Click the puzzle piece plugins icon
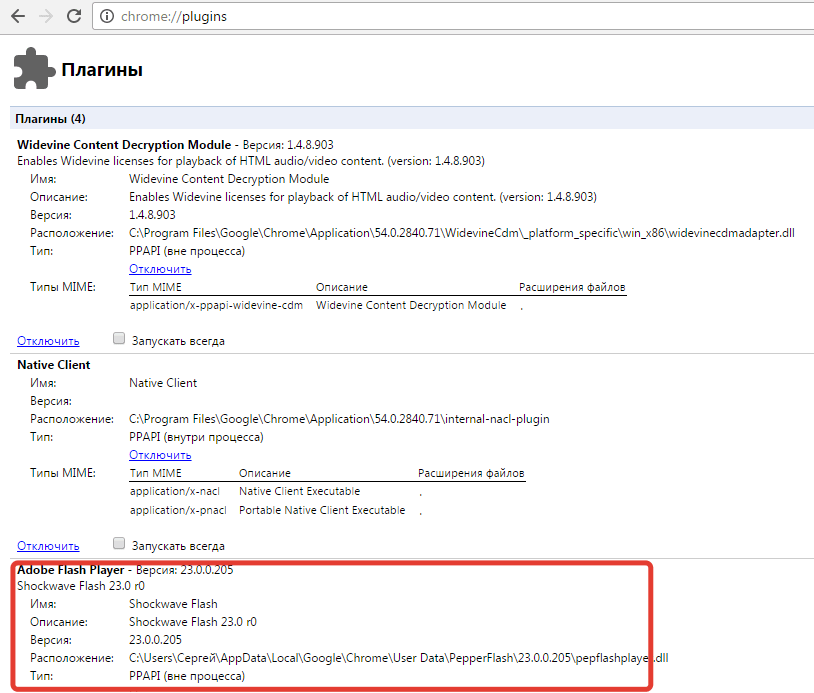This screenshot has width=814, height=693. click(33, 70)
